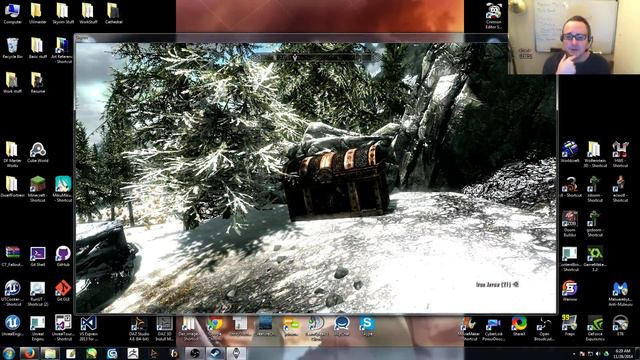Screen dimensions: 640x360
Task: Click the volume tray icon
Action: tap(598, 353)
